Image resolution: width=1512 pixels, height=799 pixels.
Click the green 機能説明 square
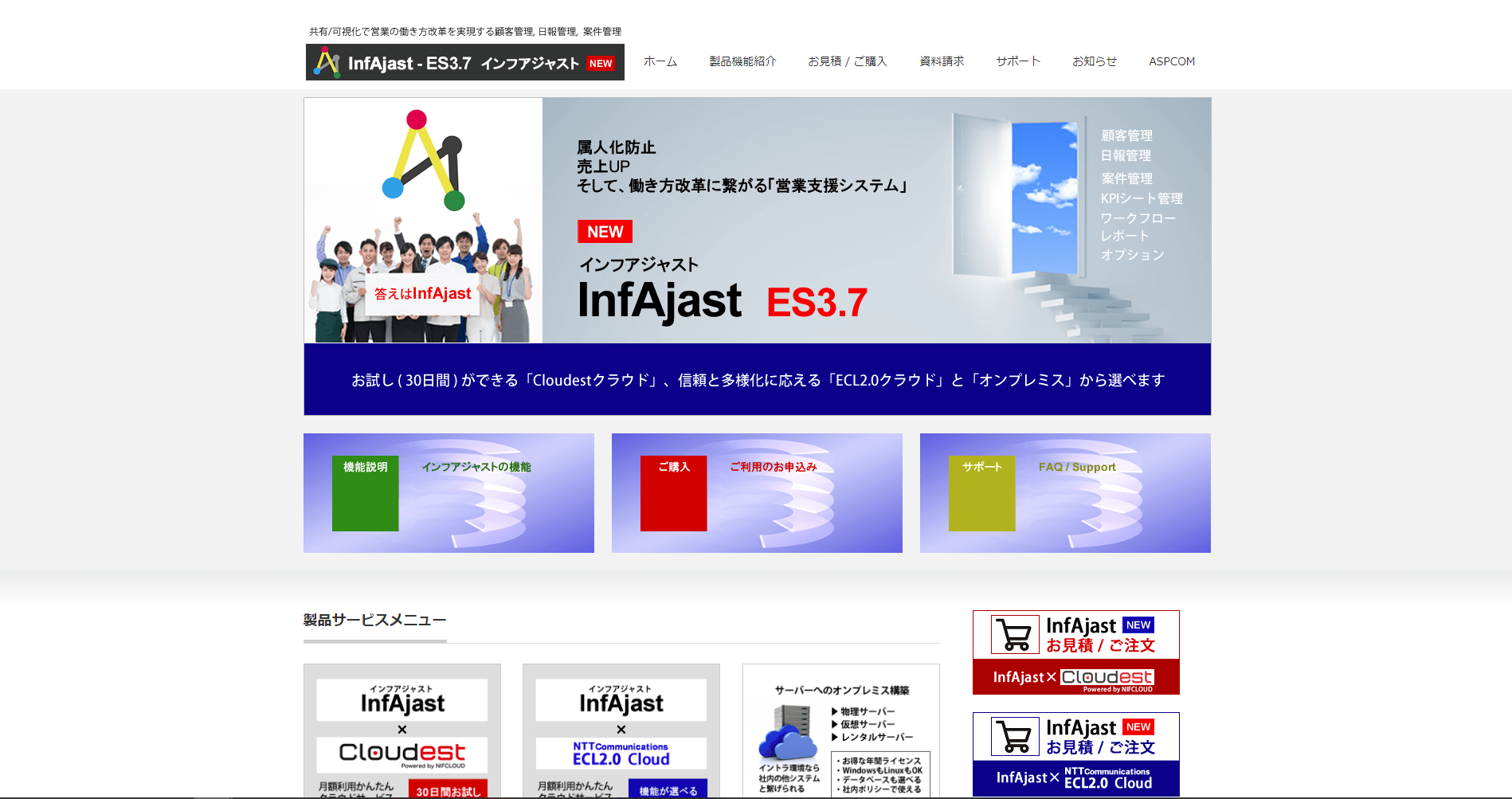pyautogui.click(x=365, y=493)
